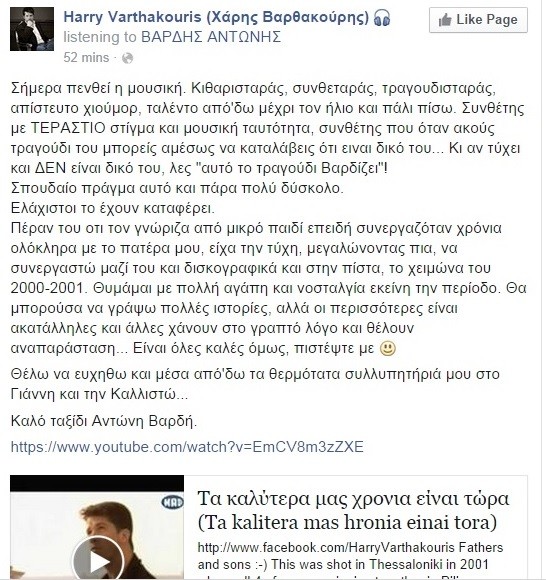Click the post paragraph starting with Σήμερα πενθεί

tap(268, 128)
